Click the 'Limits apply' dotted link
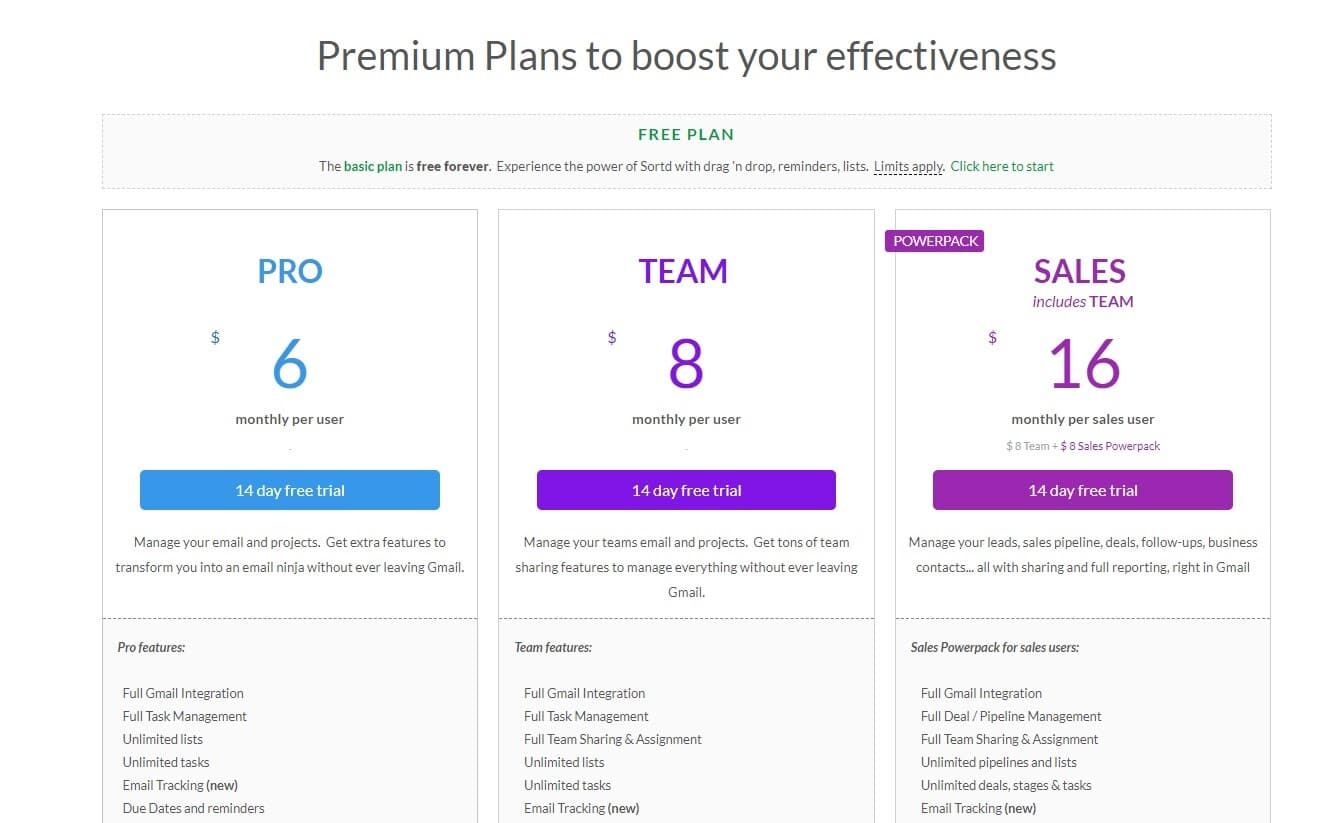The image size is (1339, 823). coord(908,166)
